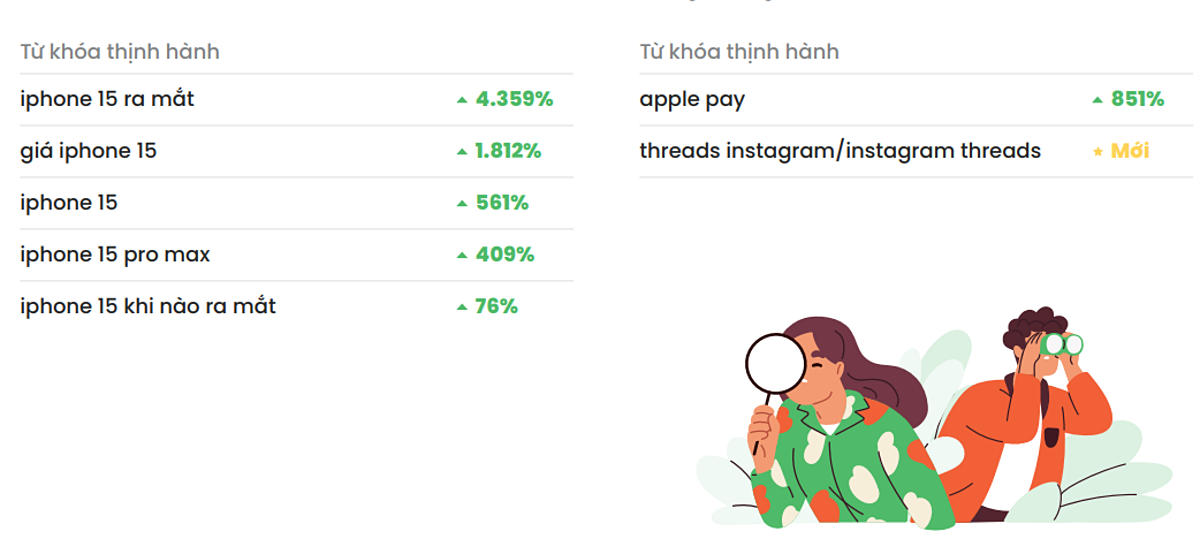Click the yellow "Mới" label
Viewport: 1200px width, 539px height.
[1130, 151]
